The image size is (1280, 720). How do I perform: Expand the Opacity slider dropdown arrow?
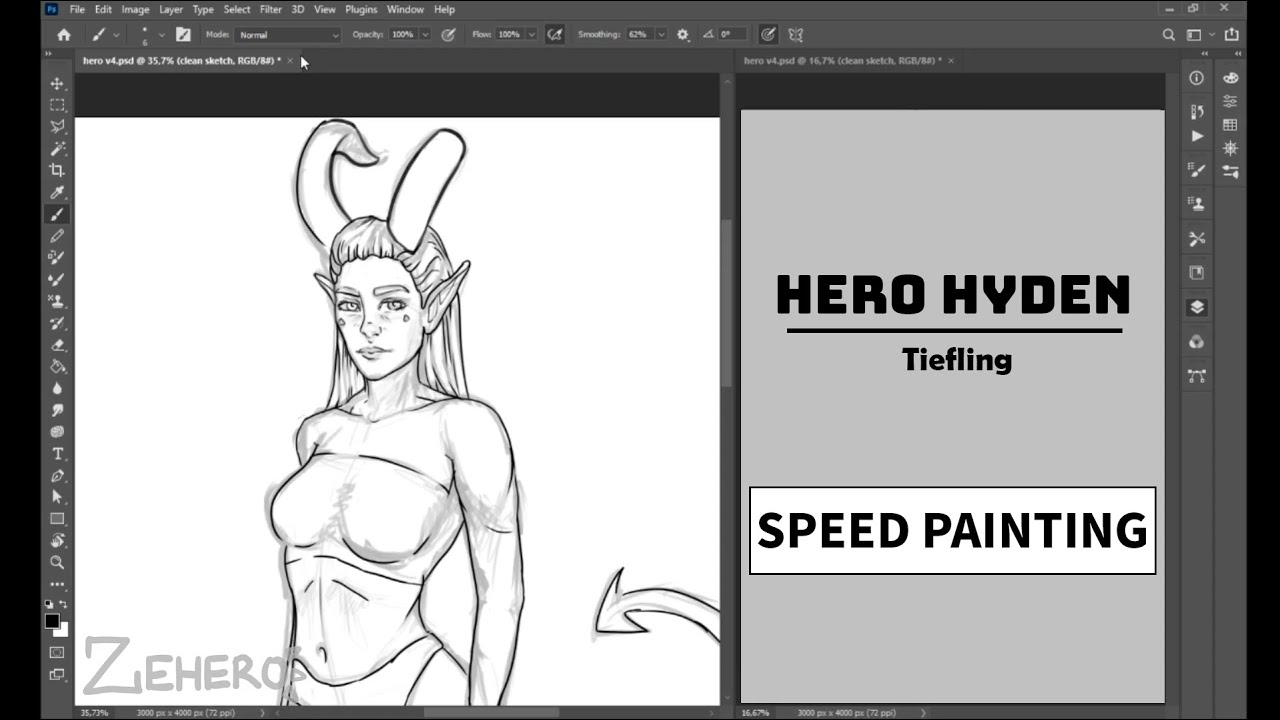[x=426, y=34]
